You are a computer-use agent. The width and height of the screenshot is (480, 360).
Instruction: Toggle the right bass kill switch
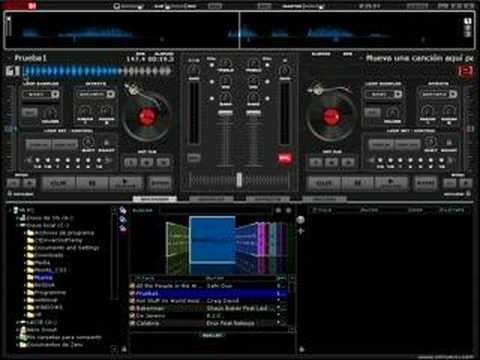point(267,99)
